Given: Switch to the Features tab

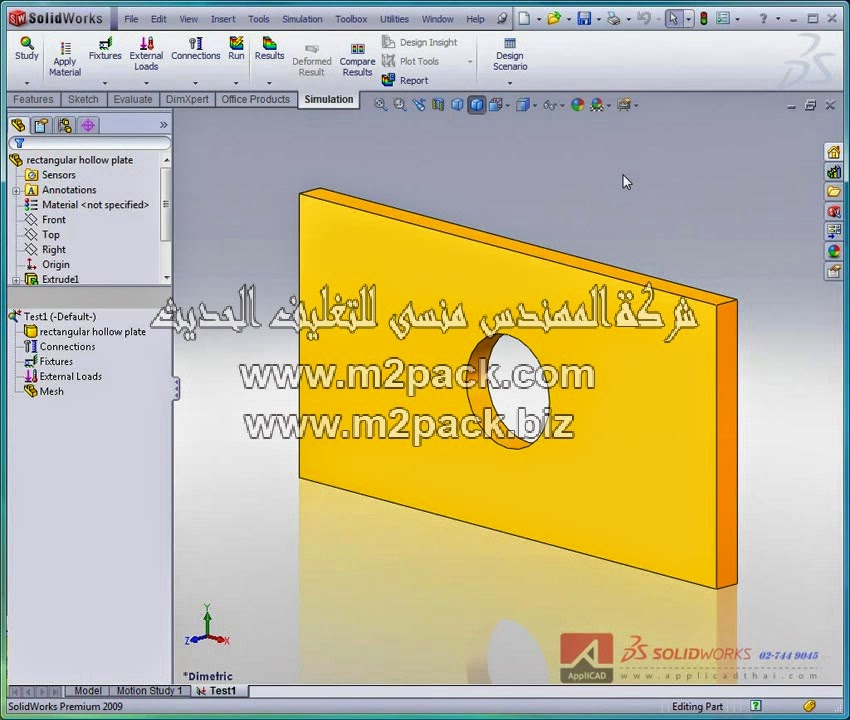Looking at the screenshot, I should tap(33, 99).
